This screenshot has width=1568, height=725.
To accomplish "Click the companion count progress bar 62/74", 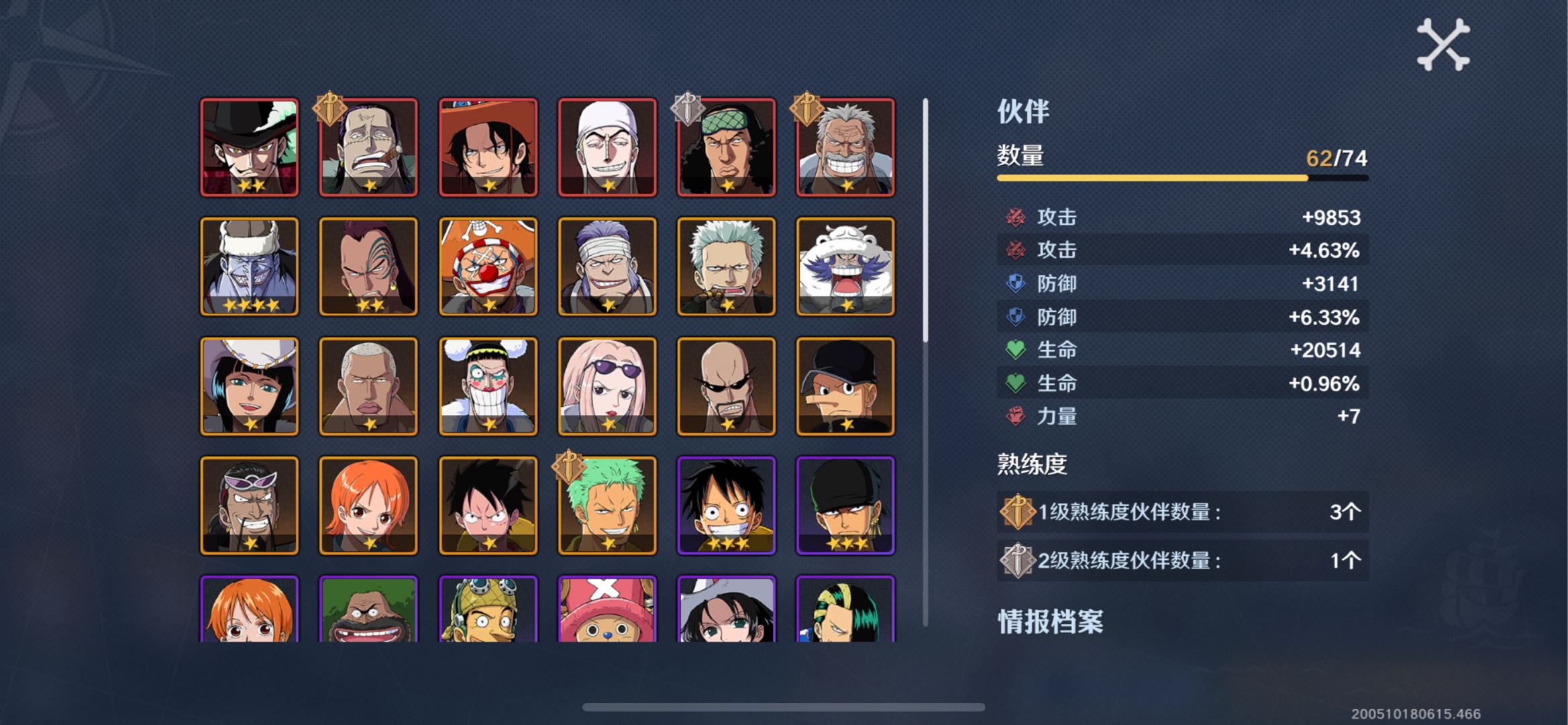I will (1182, 178).
